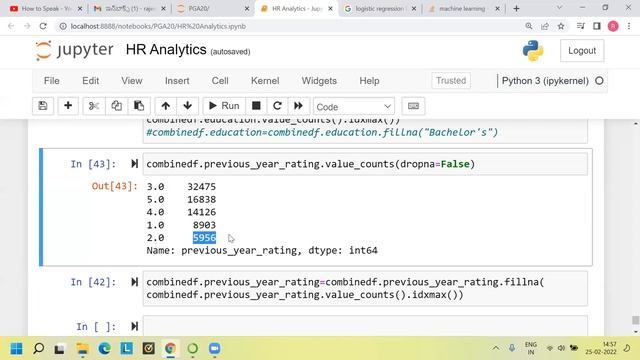Click the Logout button
The height and width of the screenshot is (360, 640).
click(582, 51)
